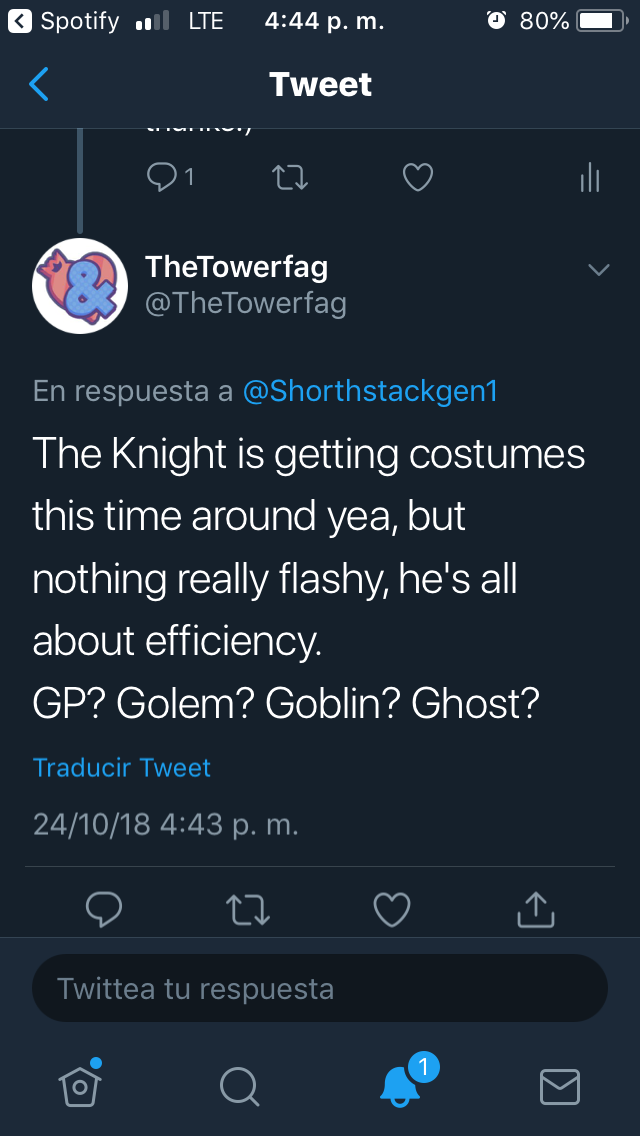Expand the tweet options chevron menu
Viewport: 640px width, 1136px height.
[x=598, y=270]
